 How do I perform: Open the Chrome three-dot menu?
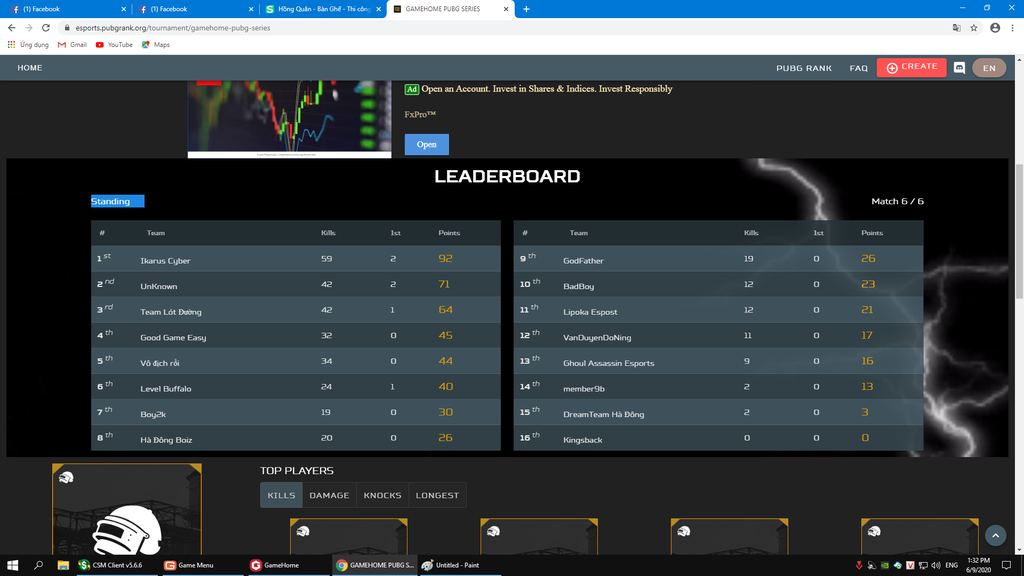coord(1012,27)
